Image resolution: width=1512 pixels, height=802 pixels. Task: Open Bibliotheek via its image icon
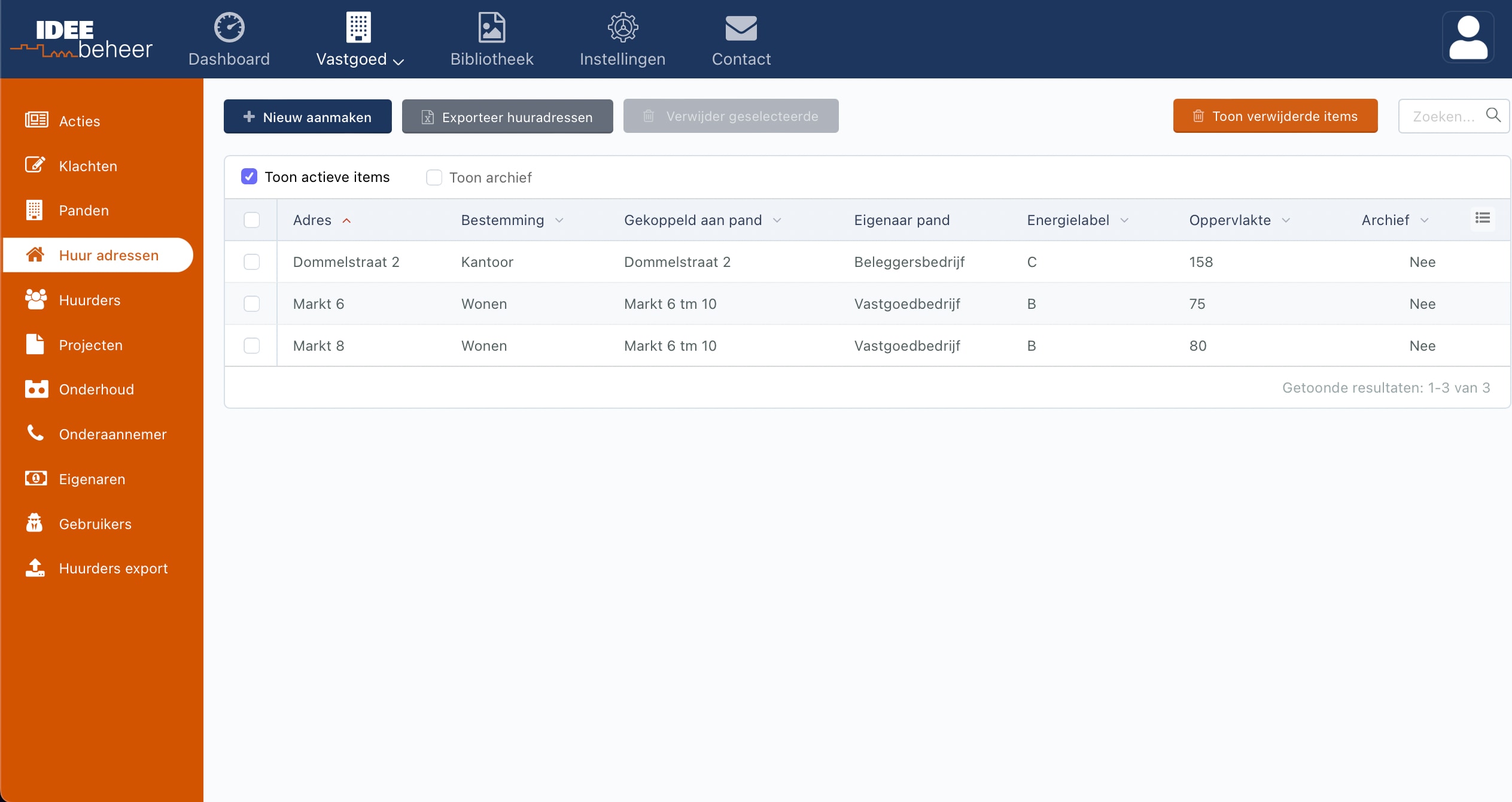coord(491,28)
